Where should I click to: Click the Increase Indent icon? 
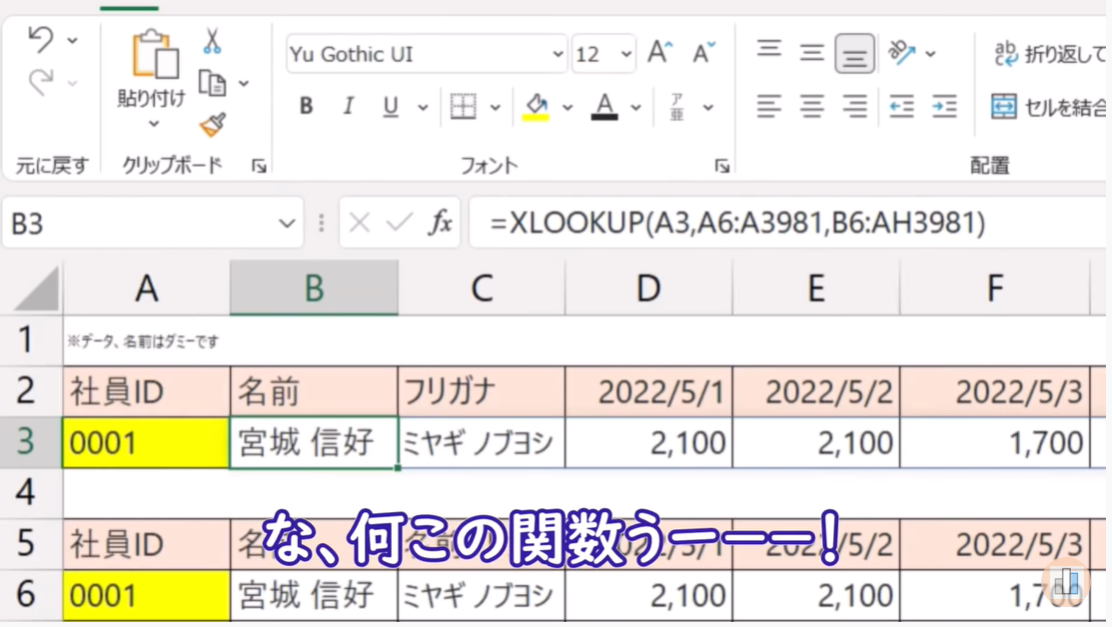click(x=944, y=106)
